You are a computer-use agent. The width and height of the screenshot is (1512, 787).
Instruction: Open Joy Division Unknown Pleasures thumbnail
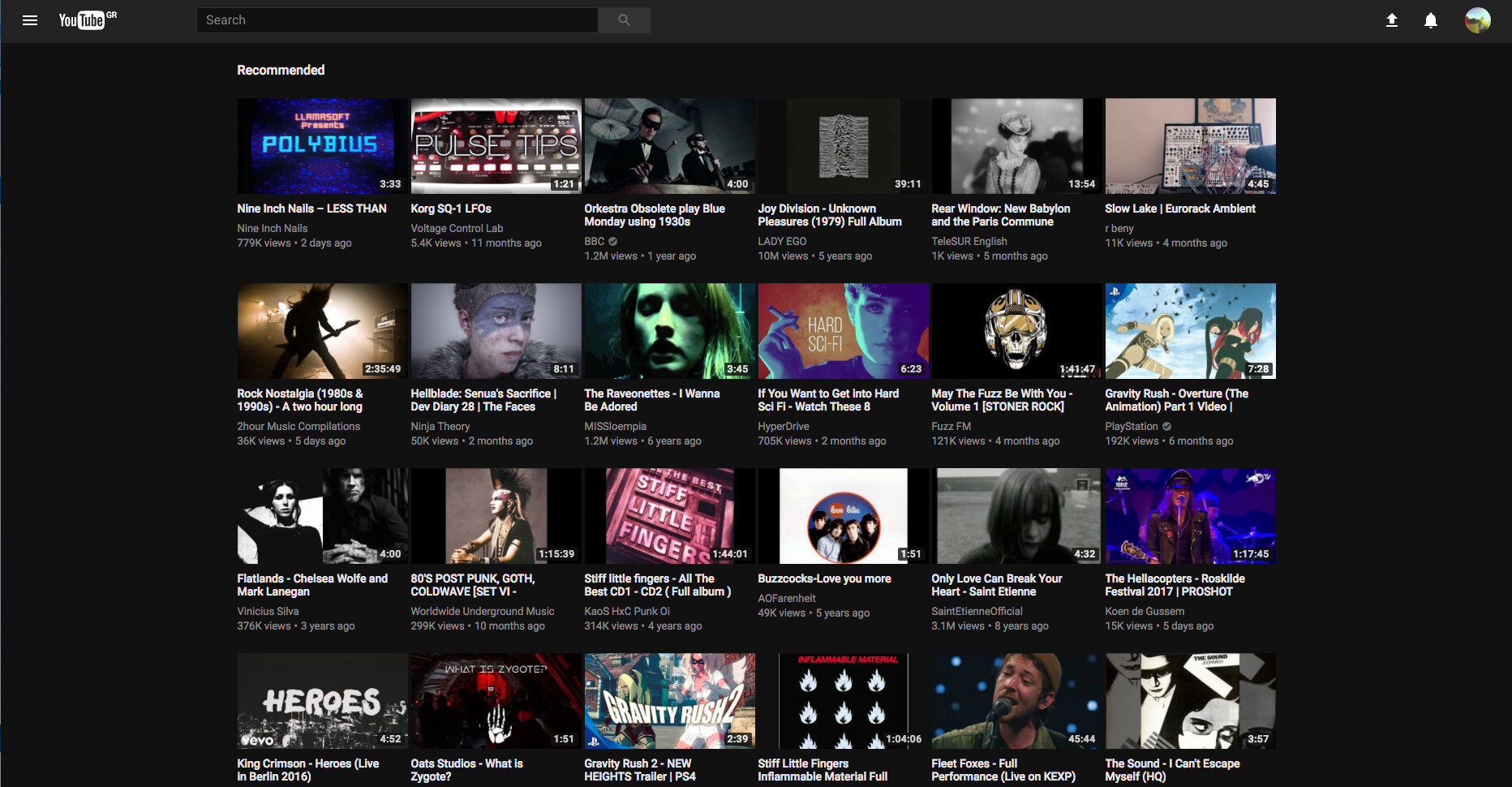843,146
